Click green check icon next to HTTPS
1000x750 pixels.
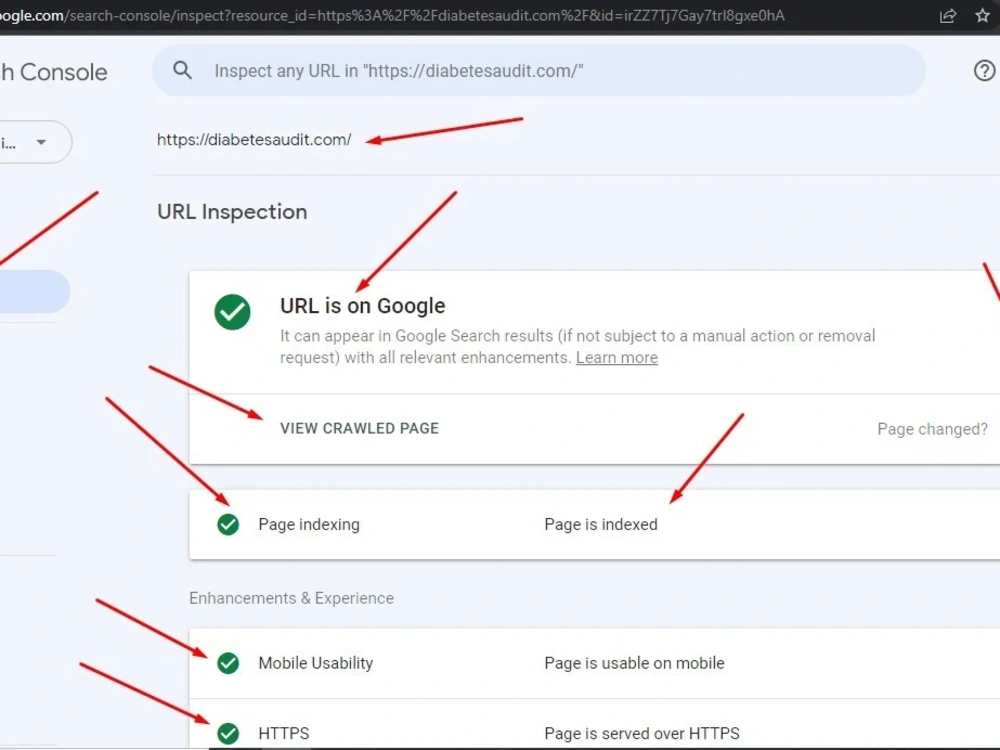[228, 733]
